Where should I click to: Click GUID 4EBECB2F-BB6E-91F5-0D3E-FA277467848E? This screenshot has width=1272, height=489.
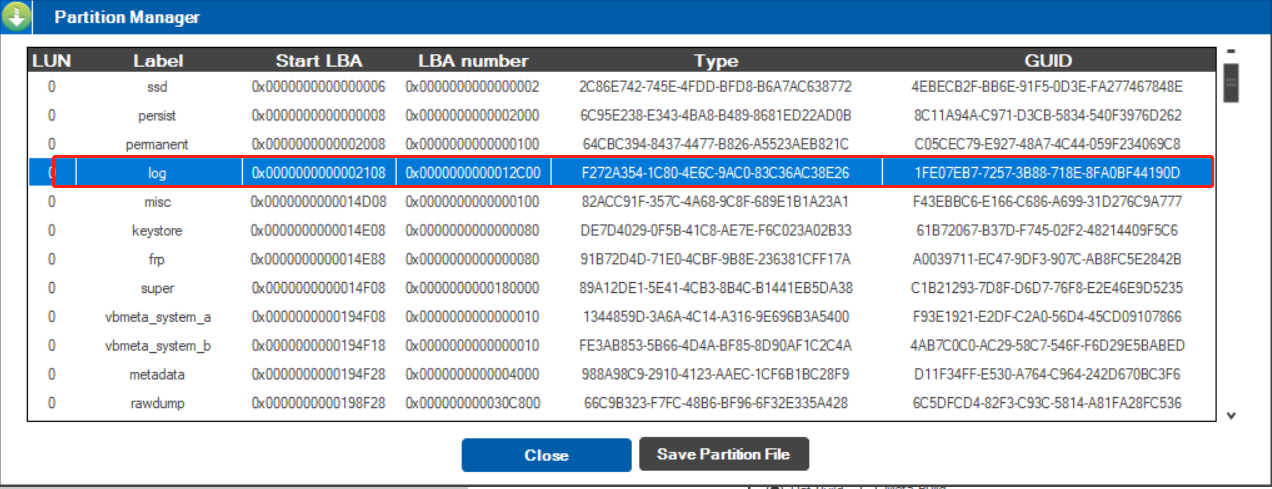1048,87
